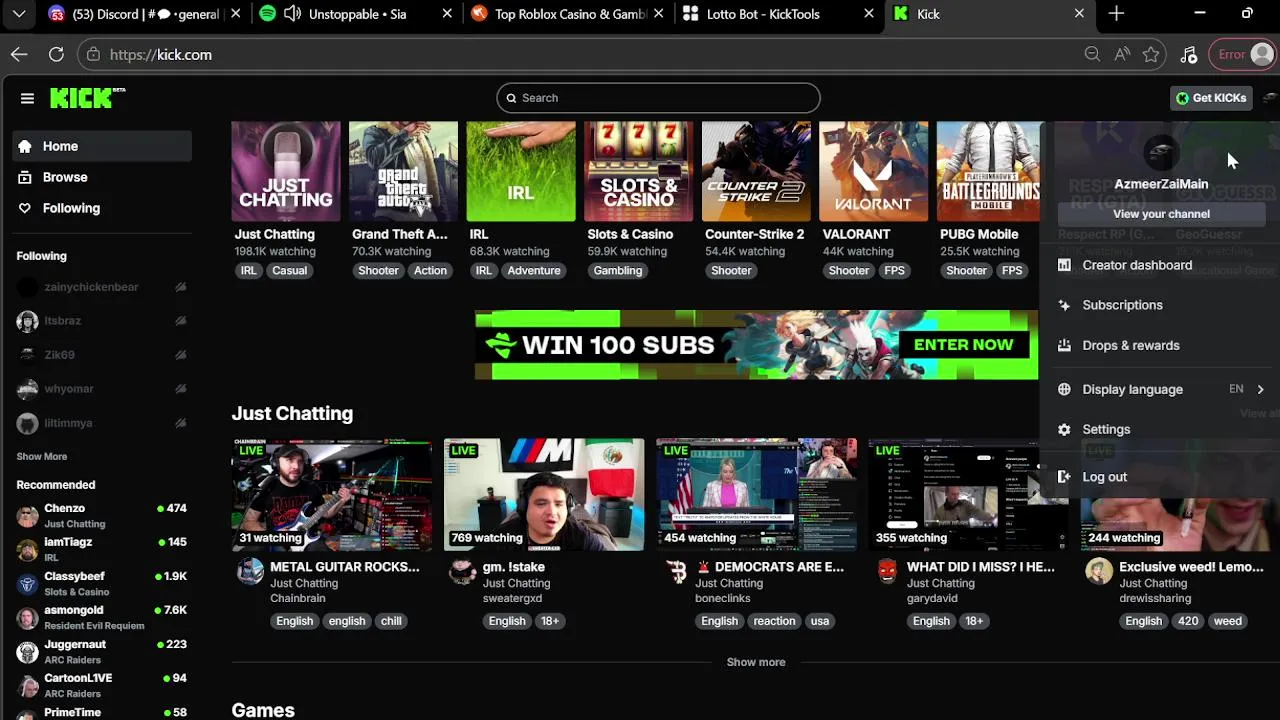
Task: Click the Get KICKs button
Action: coord(1211,98)
